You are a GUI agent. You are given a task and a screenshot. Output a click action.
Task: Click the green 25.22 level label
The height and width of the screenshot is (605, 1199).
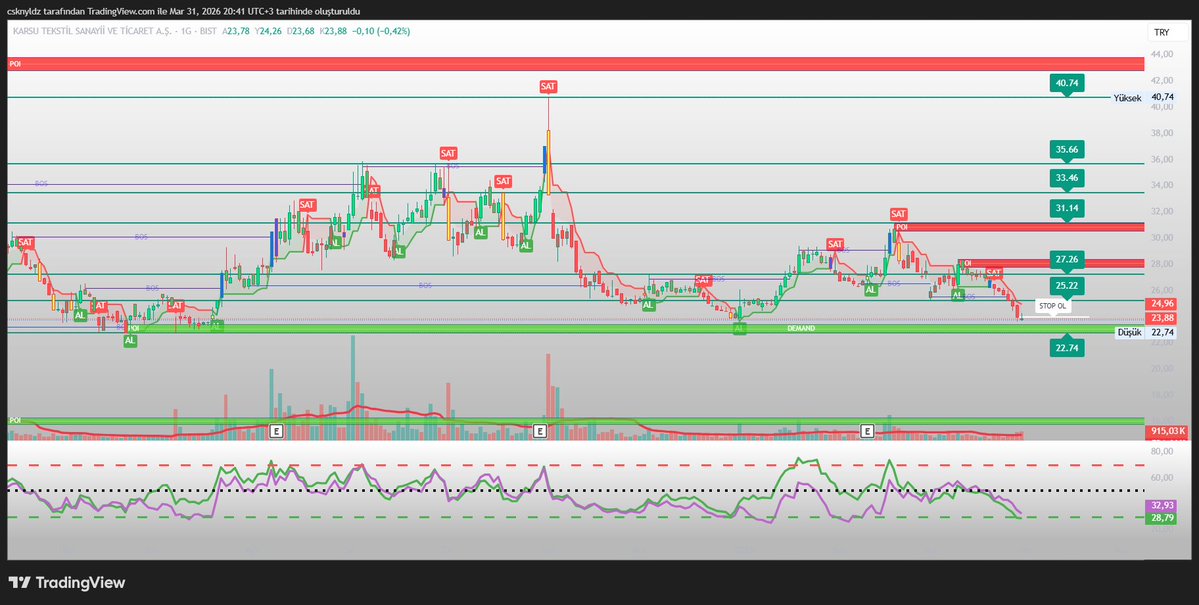pos(1067,285)
